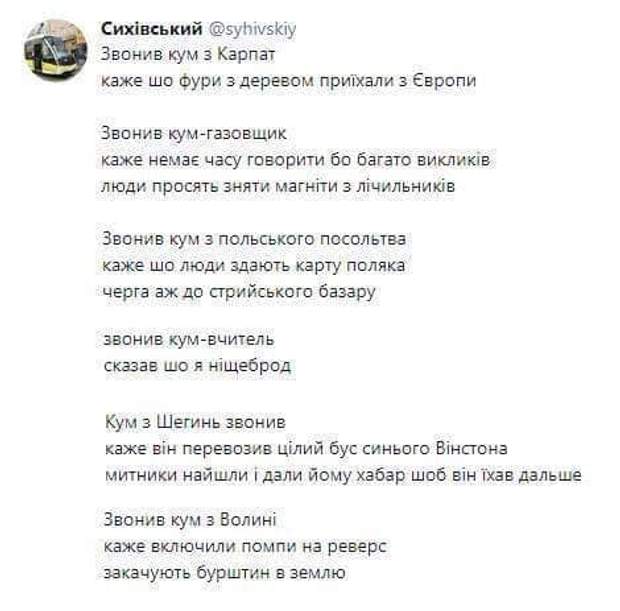Click the line 'каже немає часу говорити'
The image size is (620, 611).
tap(295, 159)
